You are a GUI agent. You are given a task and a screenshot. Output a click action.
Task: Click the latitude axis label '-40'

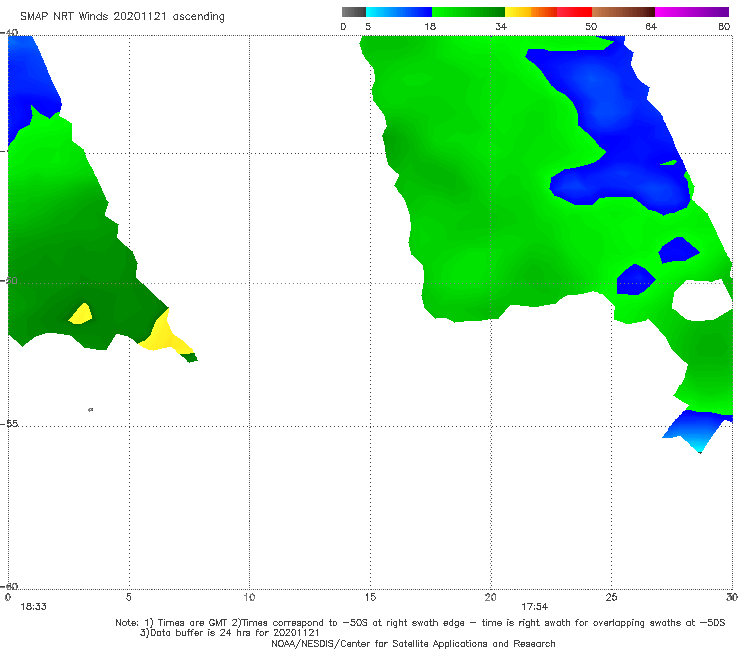(9, 33)
